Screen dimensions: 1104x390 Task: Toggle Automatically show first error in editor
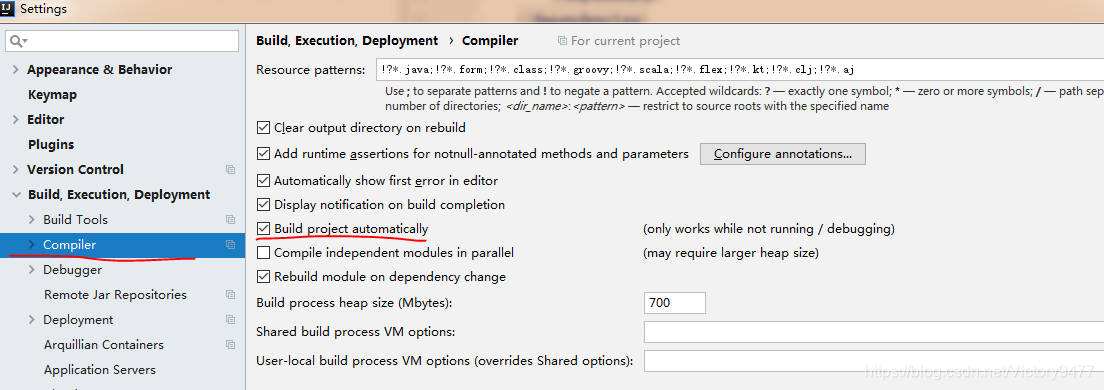click(263, 181)
